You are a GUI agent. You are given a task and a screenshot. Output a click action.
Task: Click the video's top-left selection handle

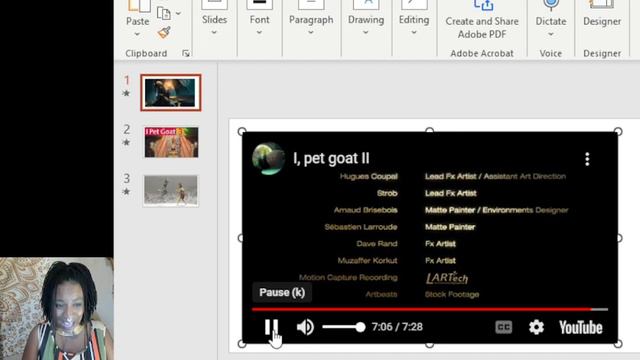tap(242, 131)
